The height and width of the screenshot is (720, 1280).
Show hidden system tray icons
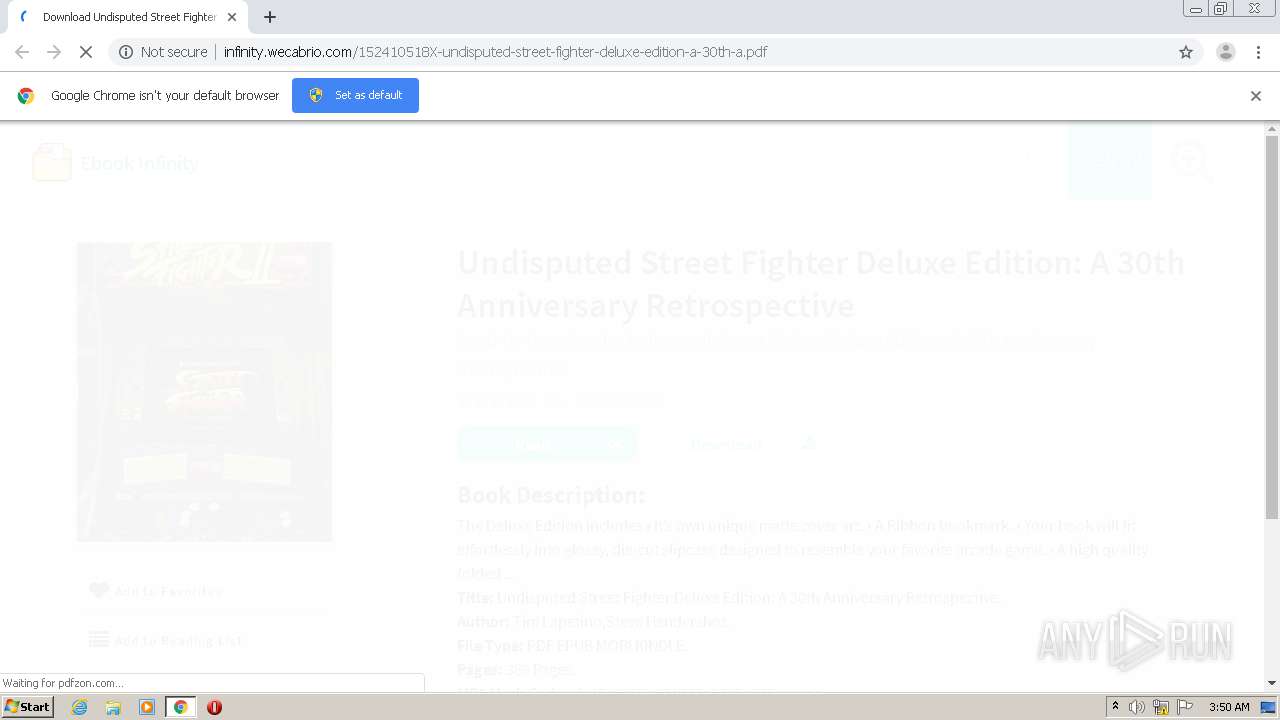(x=1115, y=707)
